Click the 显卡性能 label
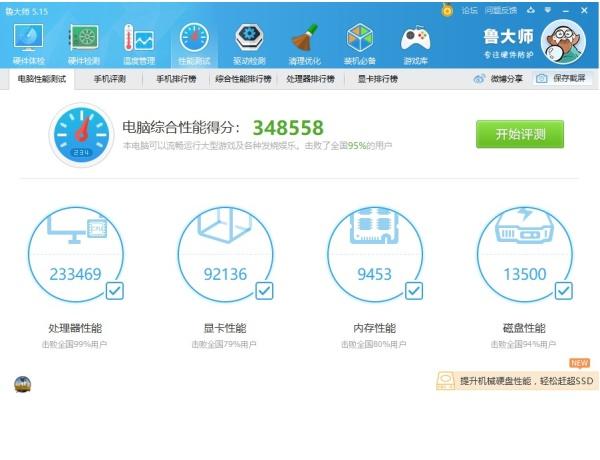 tap(225, 328)
